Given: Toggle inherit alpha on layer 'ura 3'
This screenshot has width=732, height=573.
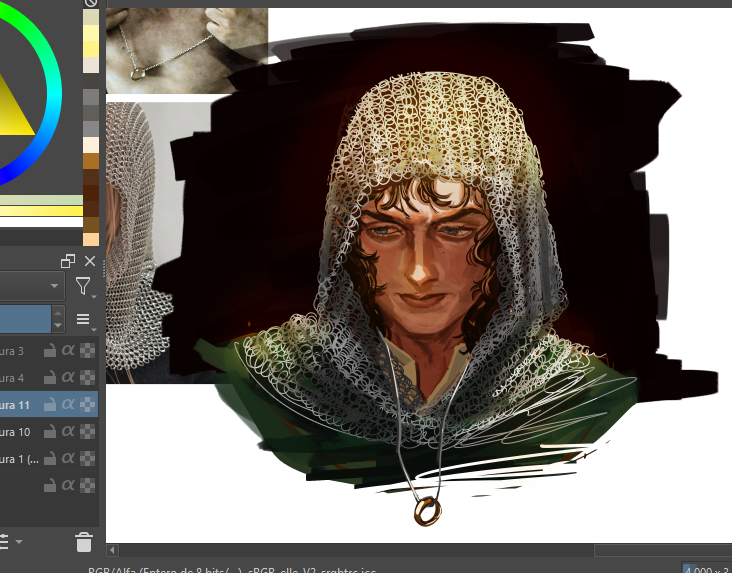Looking at the screenshot, I should coord(68,350).
